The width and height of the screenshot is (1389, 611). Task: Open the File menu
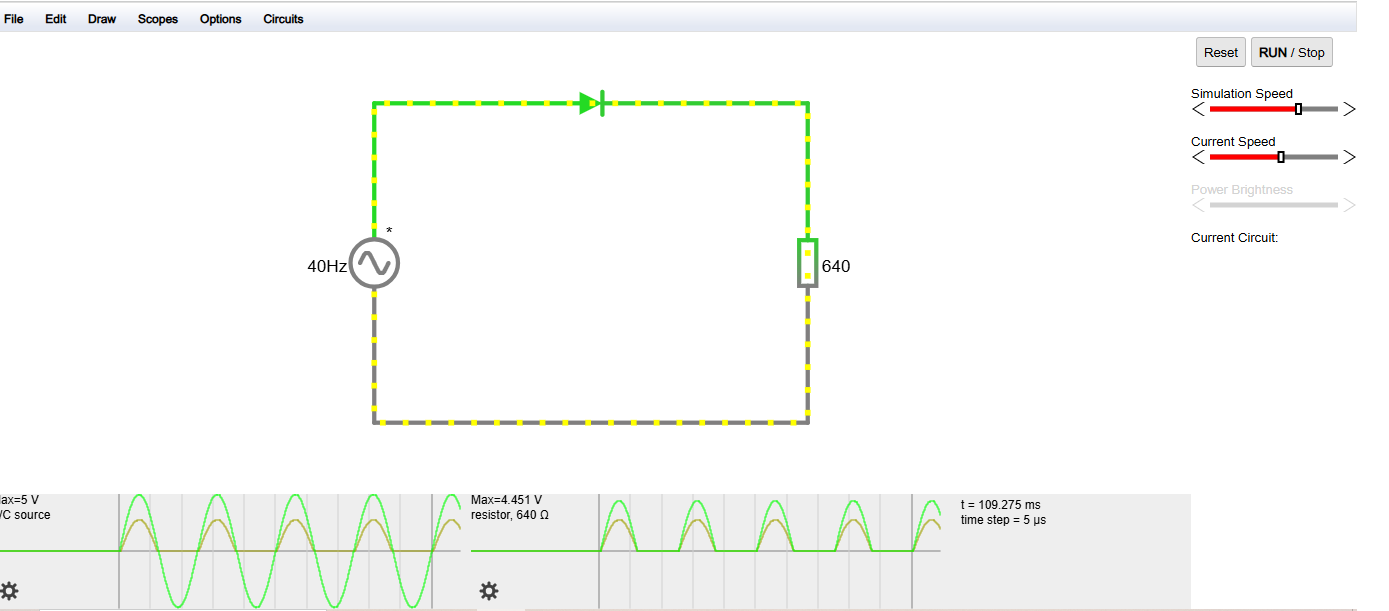[14, 19]
